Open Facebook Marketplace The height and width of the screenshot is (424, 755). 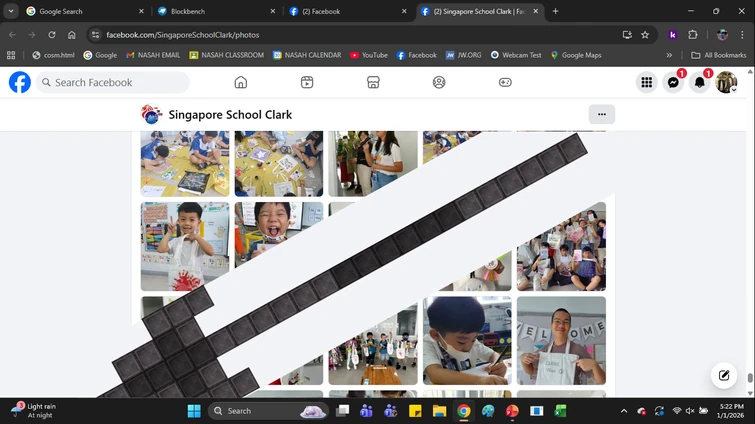[x=373, y=82]
